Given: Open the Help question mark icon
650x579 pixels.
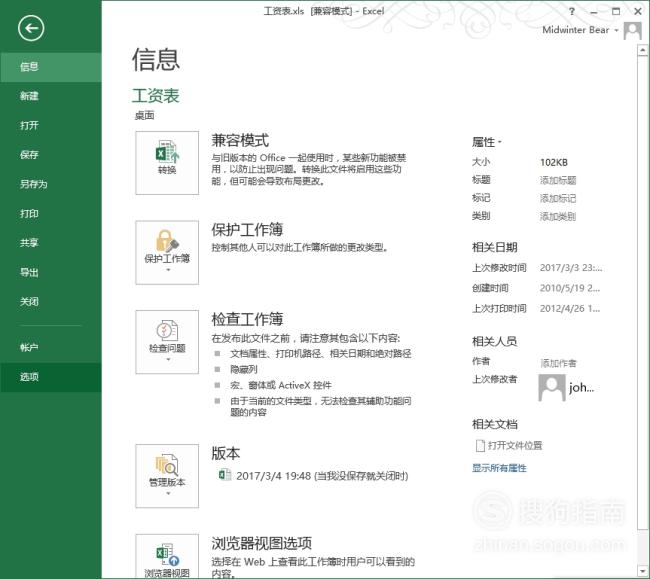Looking at the screenshot, I should click(572, 12).
